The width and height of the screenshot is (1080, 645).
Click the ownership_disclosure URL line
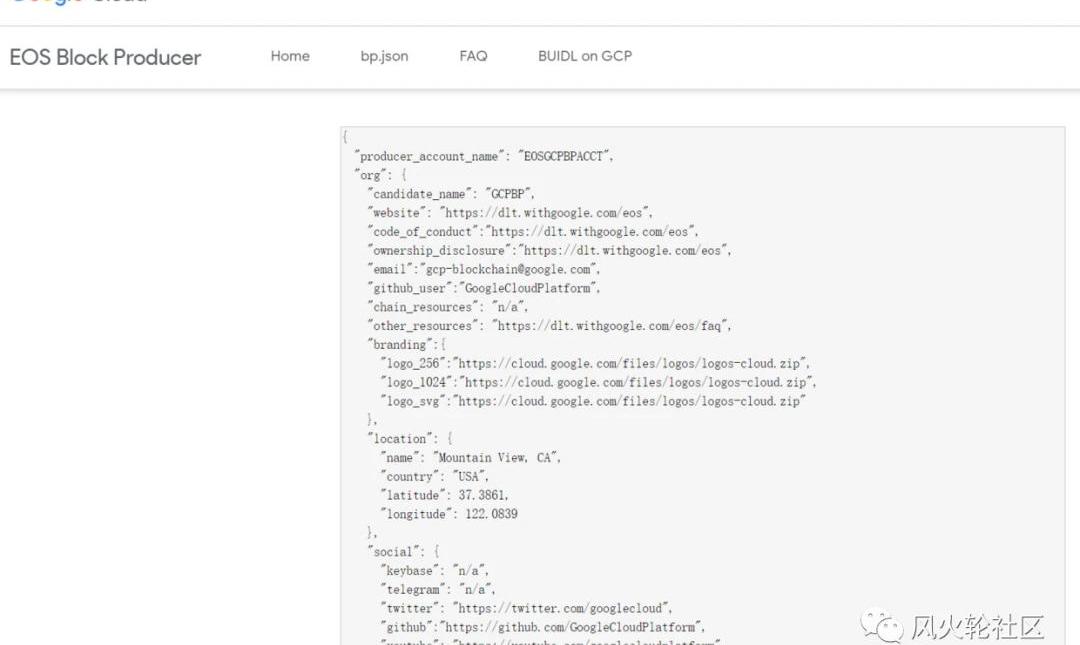coord(549,251)
